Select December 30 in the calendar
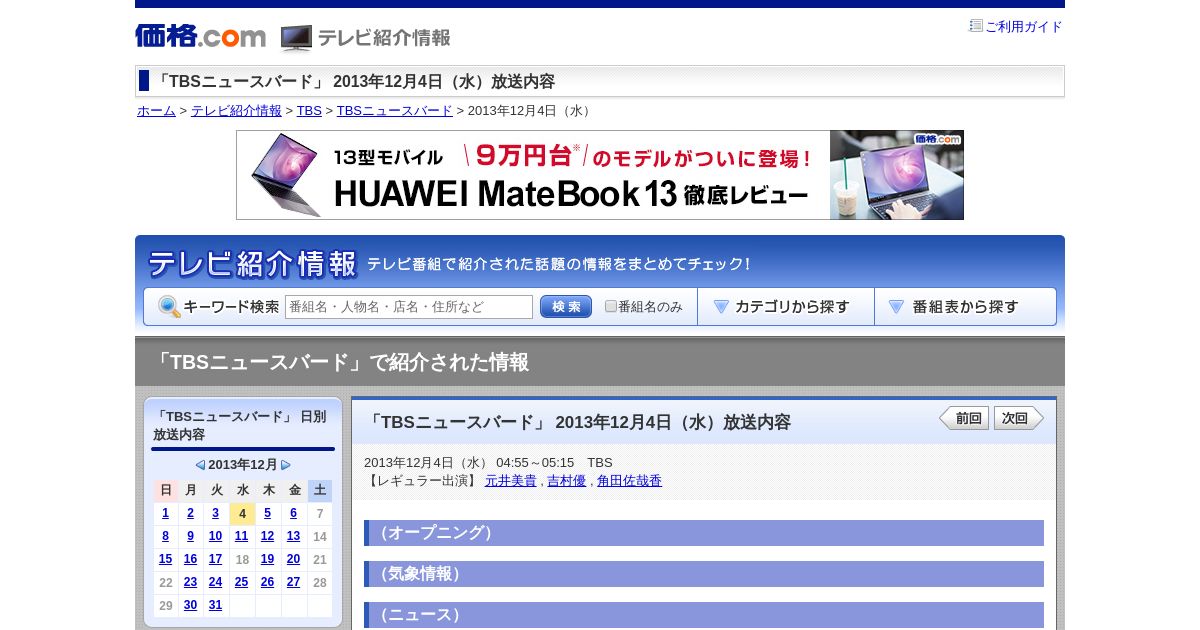1200x630 pixels. pos(190,605)
